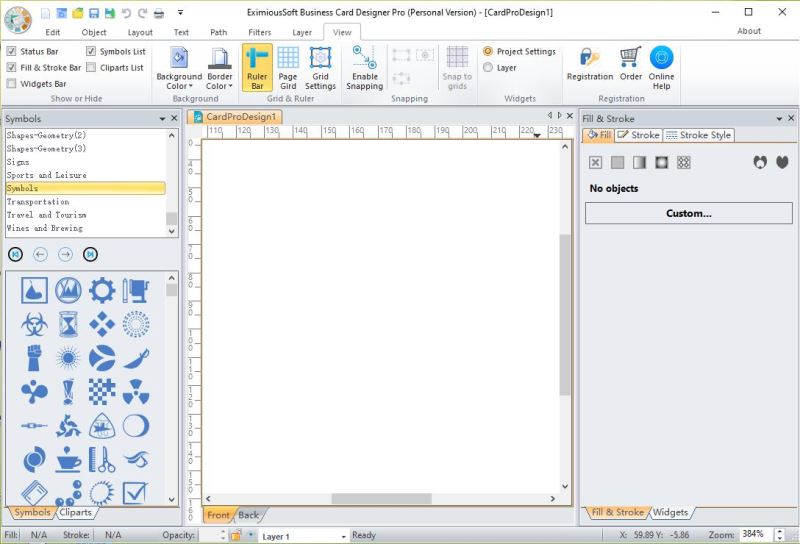Viewport: 800px width, 544px height.
Task: Open the Layout ribbon tab
Action: 140,32
